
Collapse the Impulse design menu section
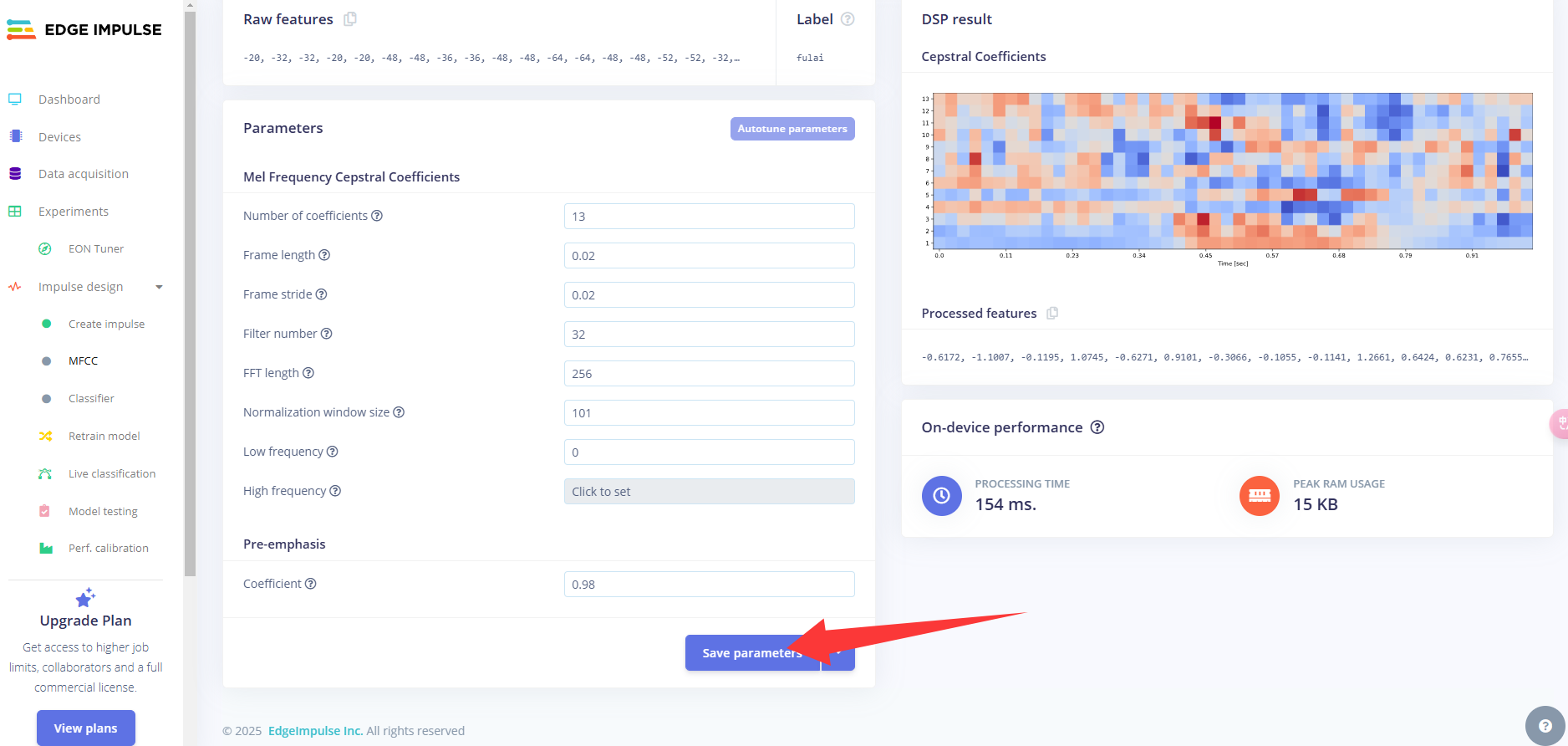[x=159, y=287]
